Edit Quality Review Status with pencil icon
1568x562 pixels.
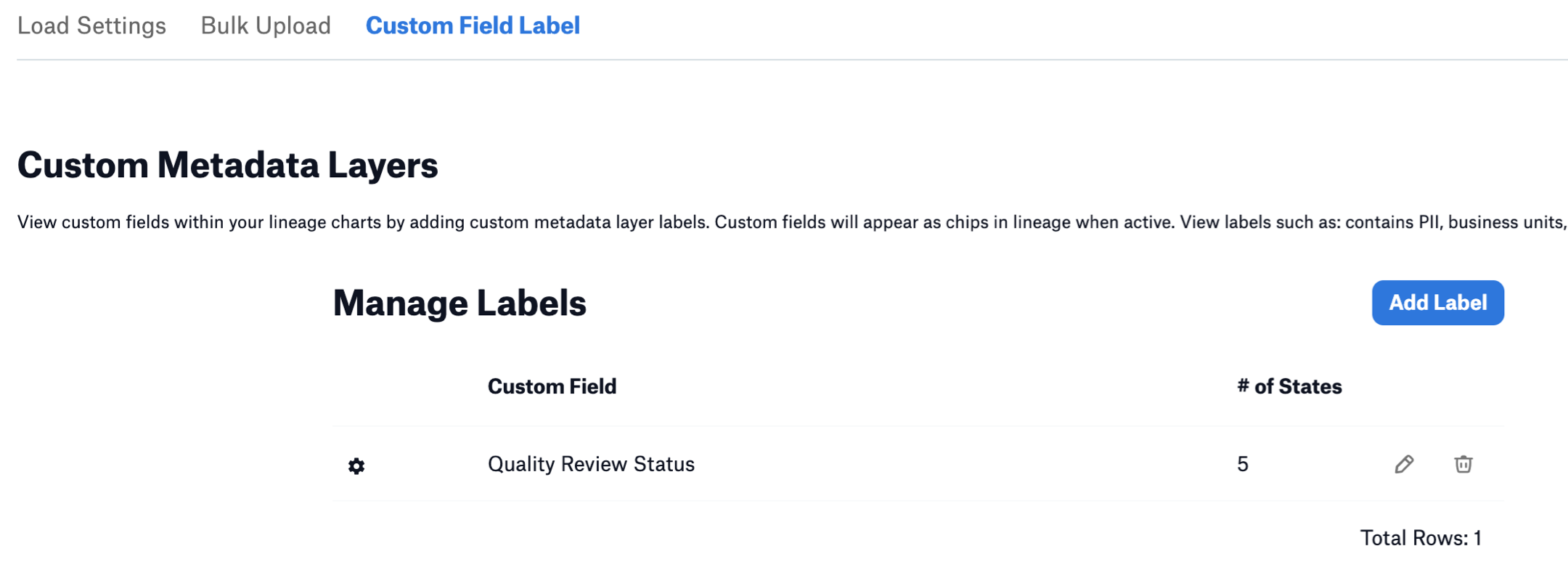(1404, 464)
